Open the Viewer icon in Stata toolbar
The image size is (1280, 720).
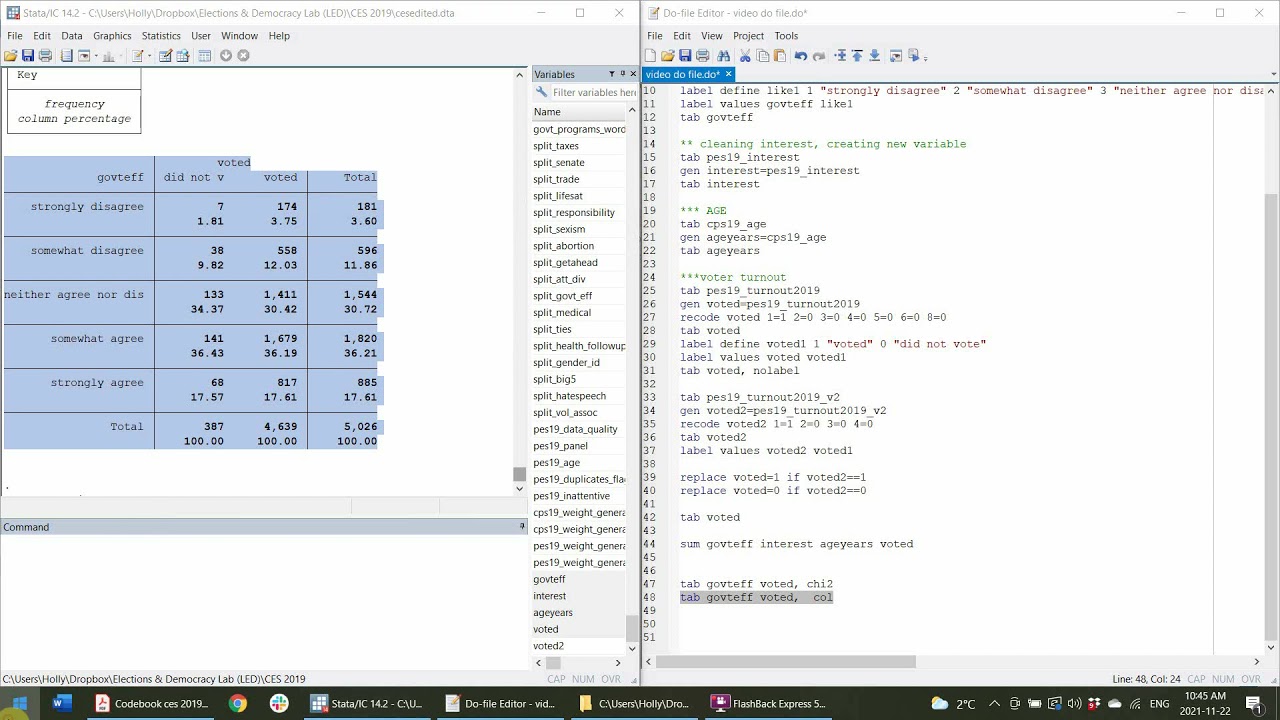pos(84,56)
